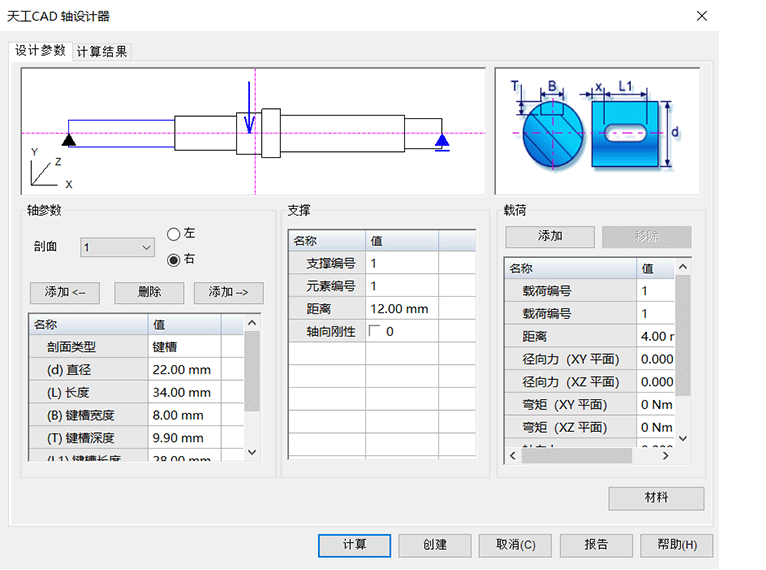The width and height of the screenshot is (766, 570).
Task: Click the 删除 section button
Action: [149, 292]
